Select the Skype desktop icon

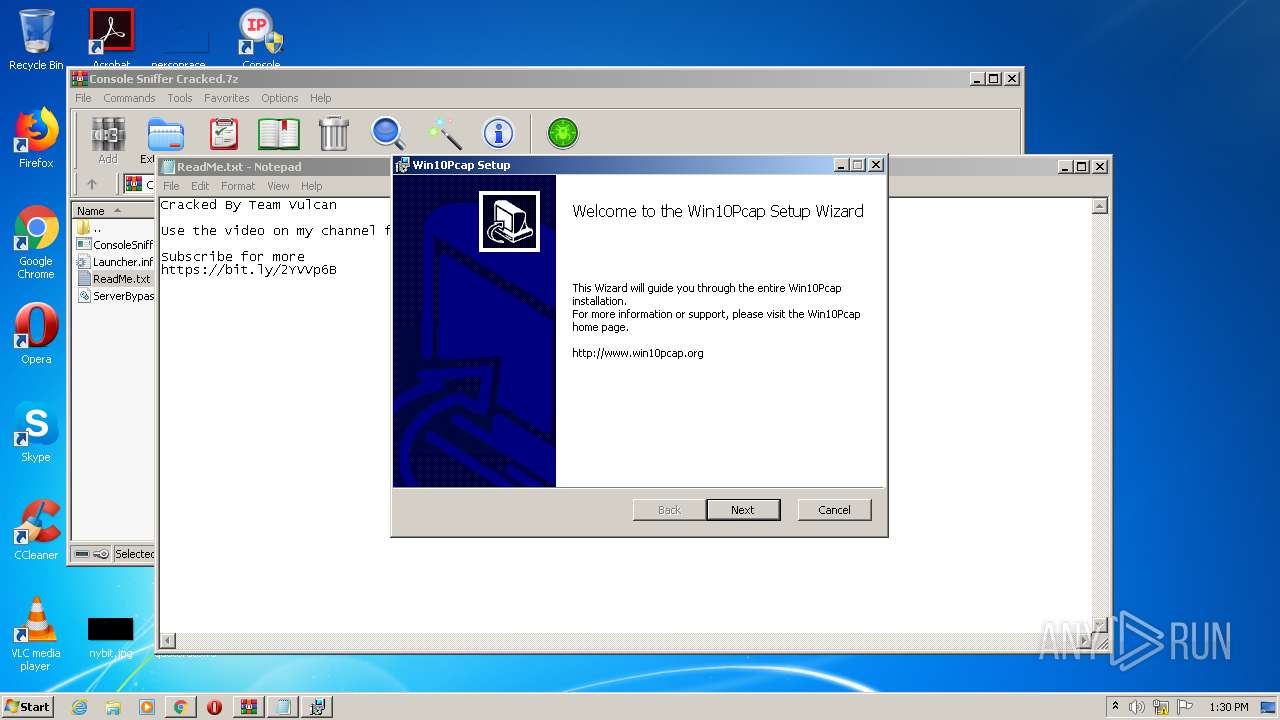pyautogui.click(x=36, y=432)
